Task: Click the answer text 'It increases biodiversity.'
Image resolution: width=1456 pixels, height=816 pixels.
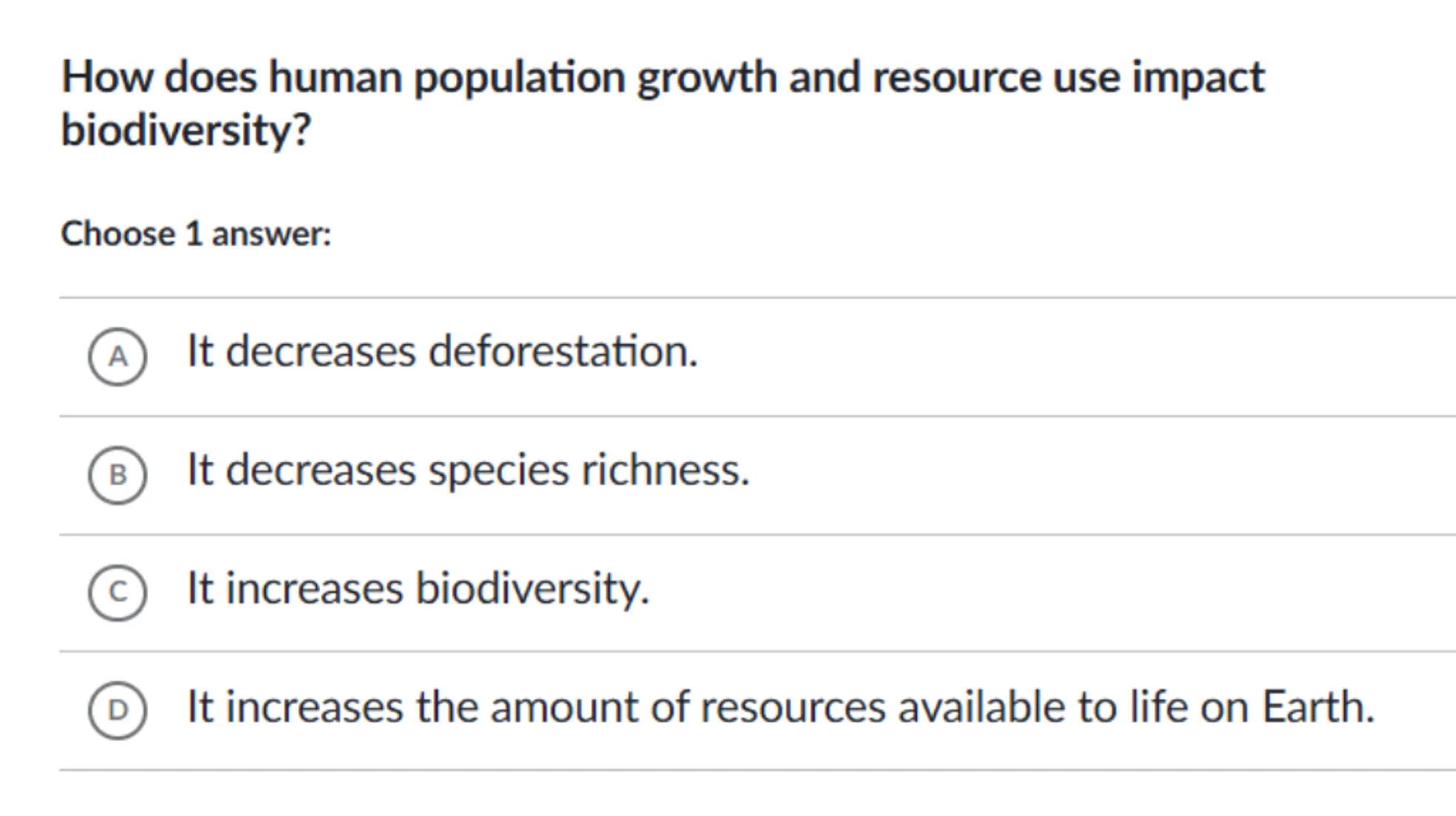Action: coord(418,589)
